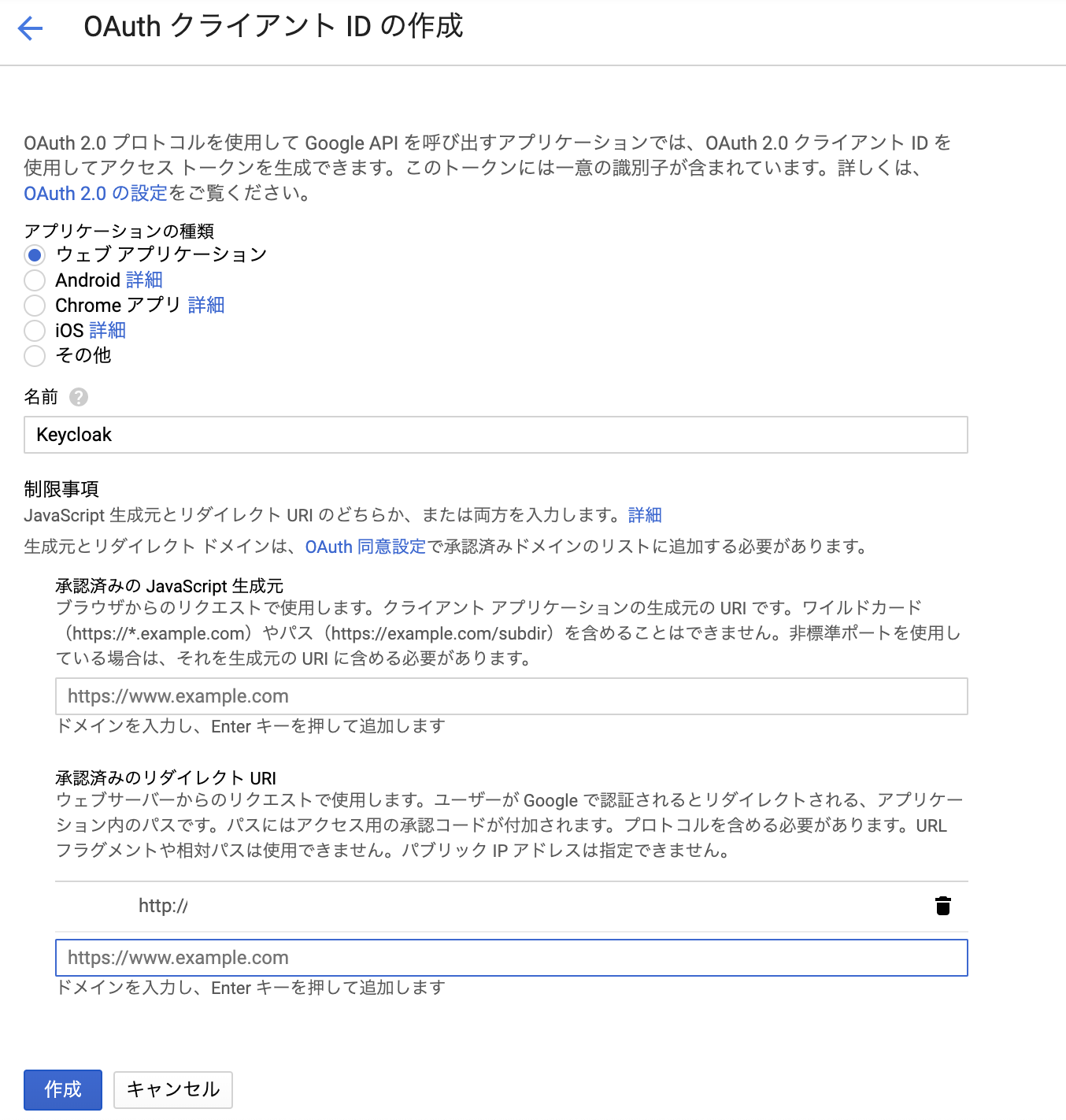Image resolution: width=1066 pixels, height=1120 pixels.
Task: Open 詳細 link next to iOS
Action: click(x=108, y=331)
